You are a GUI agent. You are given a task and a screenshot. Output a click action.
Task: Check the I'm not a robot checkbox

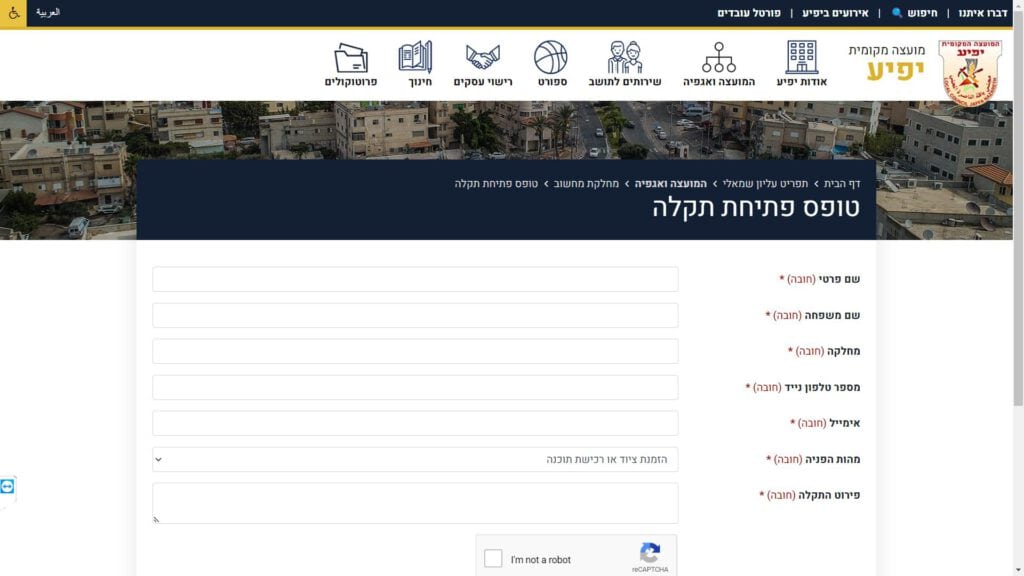pos(493,559)
